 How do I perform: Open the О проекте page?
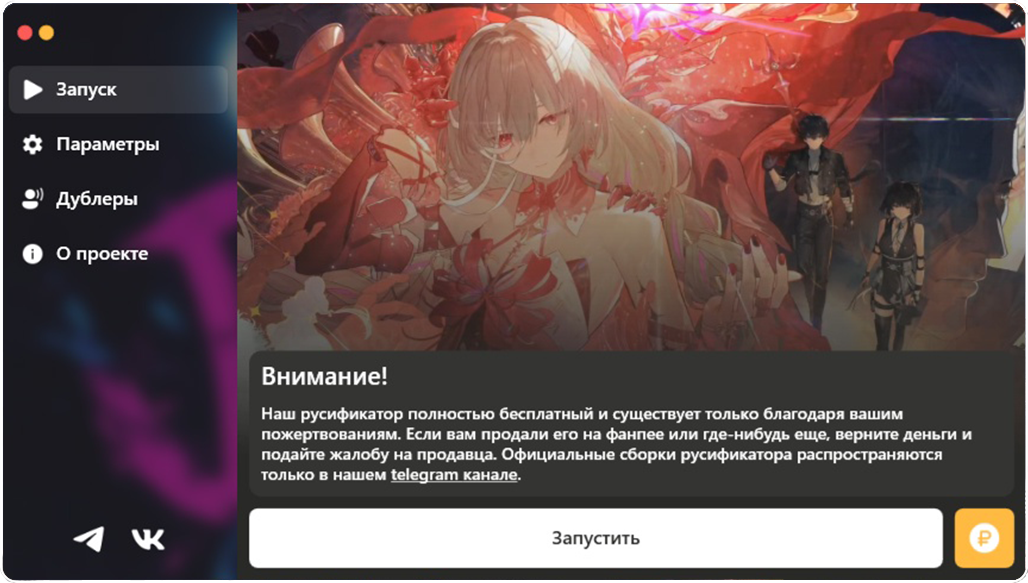tap(119, 254)
